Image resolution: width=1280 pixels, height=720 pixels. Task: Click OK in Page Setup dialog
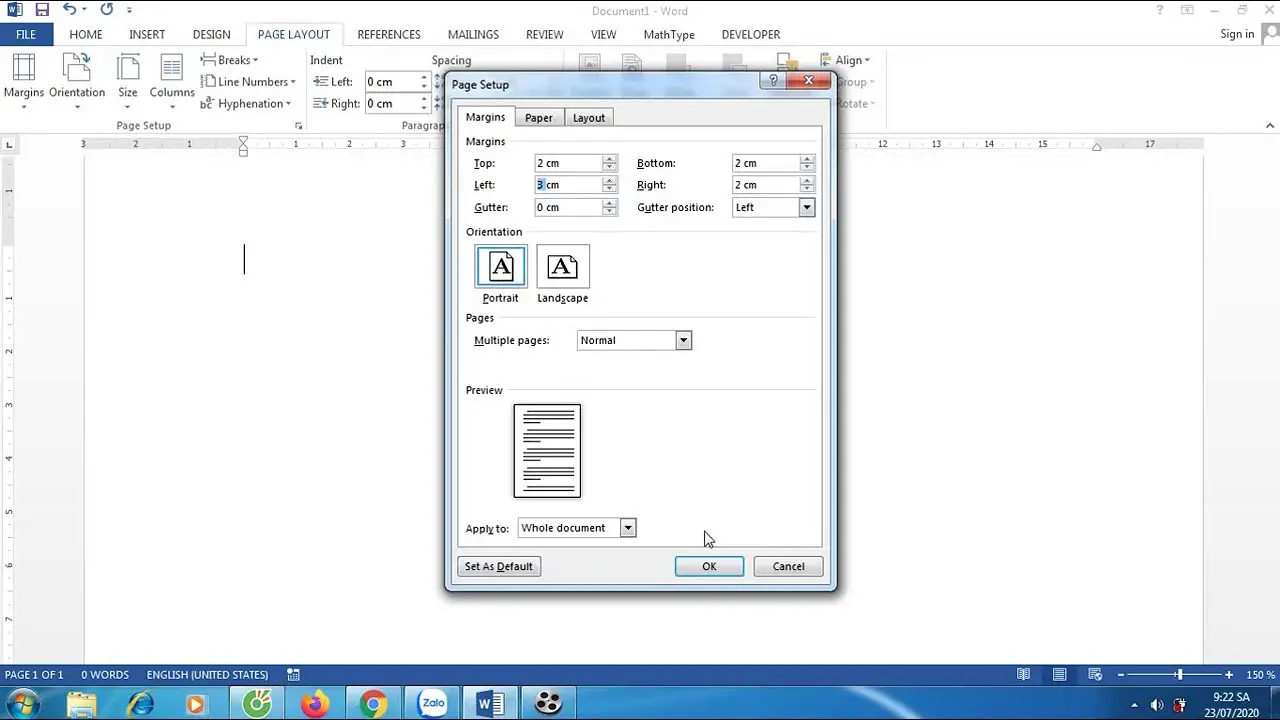point(709,566)
